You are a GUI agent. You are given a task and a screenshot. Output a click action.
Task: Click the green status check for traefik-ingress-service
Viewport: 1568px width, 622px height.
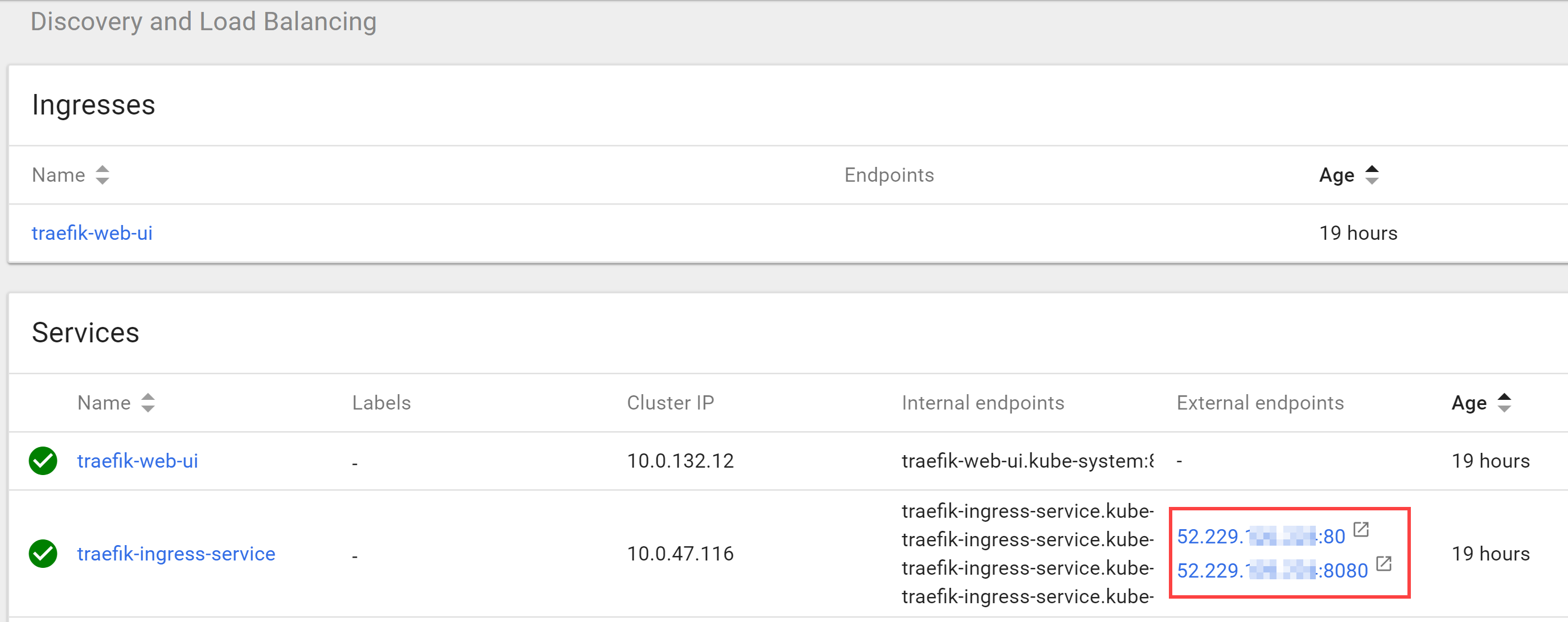[43, 554]
